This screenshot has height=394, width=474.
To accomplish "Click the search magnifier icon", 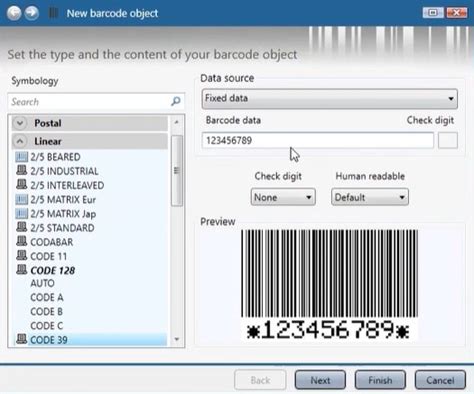I will pyautogui.click(x=176, y=101).
